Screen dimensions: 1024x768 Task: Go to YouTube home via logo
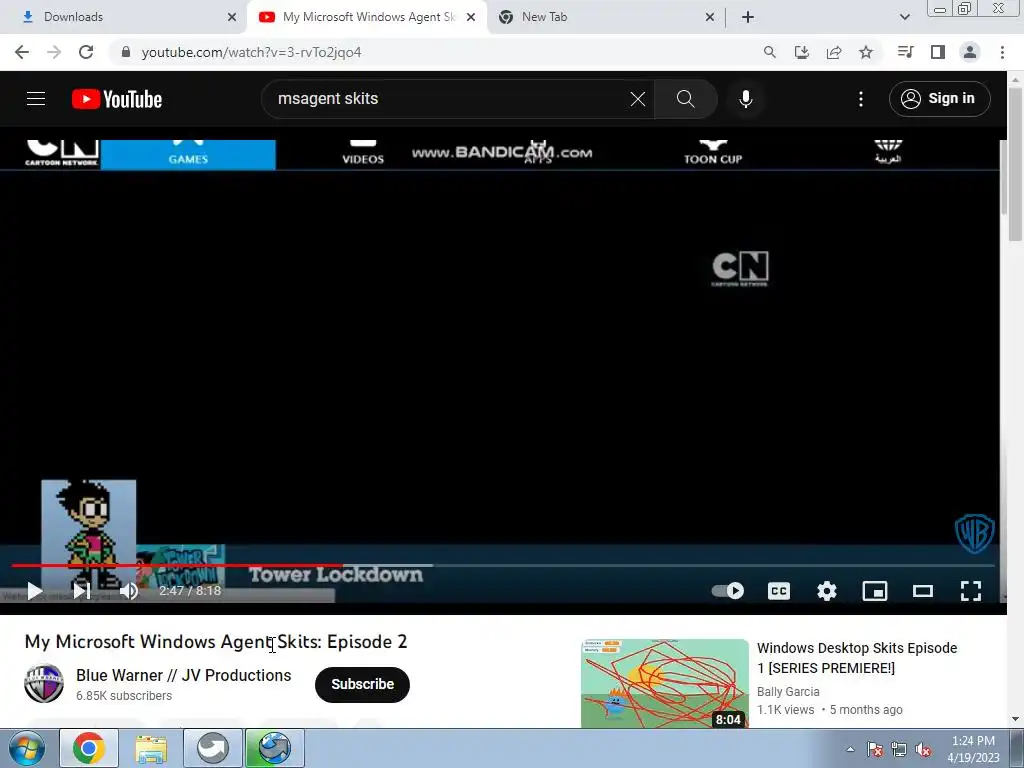click(x=117, y=99)
